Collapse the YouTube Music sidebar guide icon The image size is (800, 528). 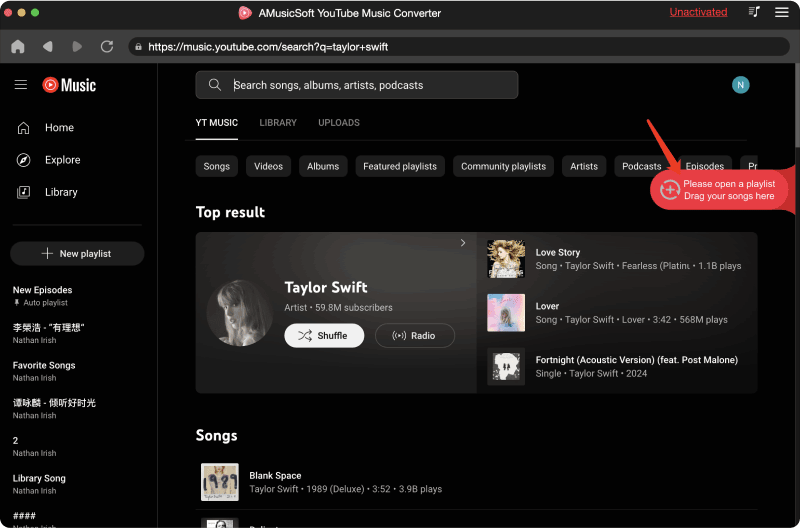coord(21,85)
